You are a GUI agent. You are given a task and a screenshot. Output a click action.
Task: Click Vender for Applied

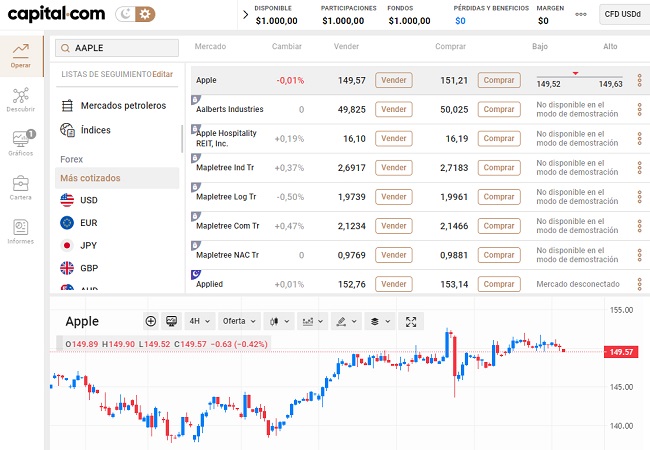(x=394, y=284)
